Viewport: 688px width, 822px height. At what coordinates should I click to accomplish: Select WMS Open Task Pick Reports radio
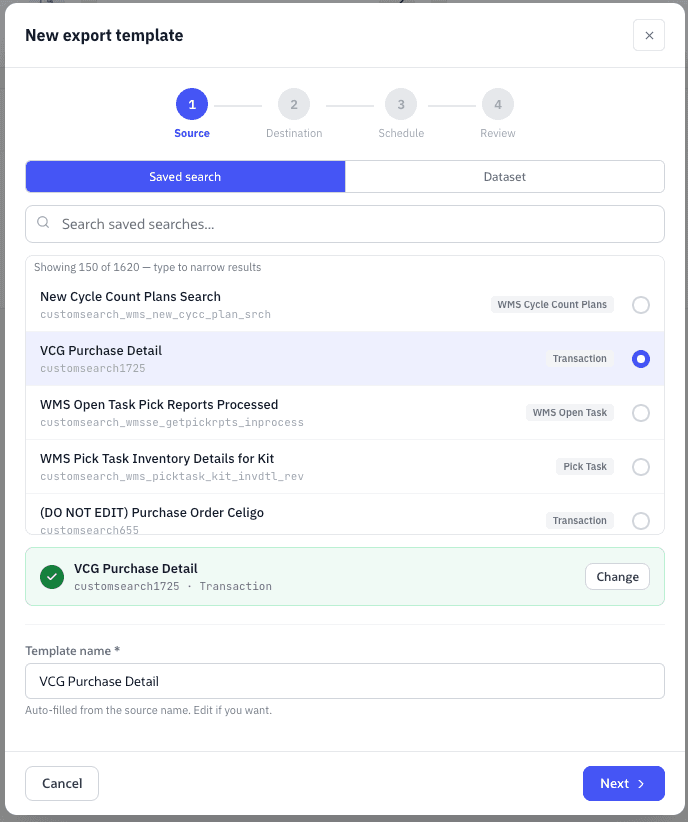click(641, 413)
